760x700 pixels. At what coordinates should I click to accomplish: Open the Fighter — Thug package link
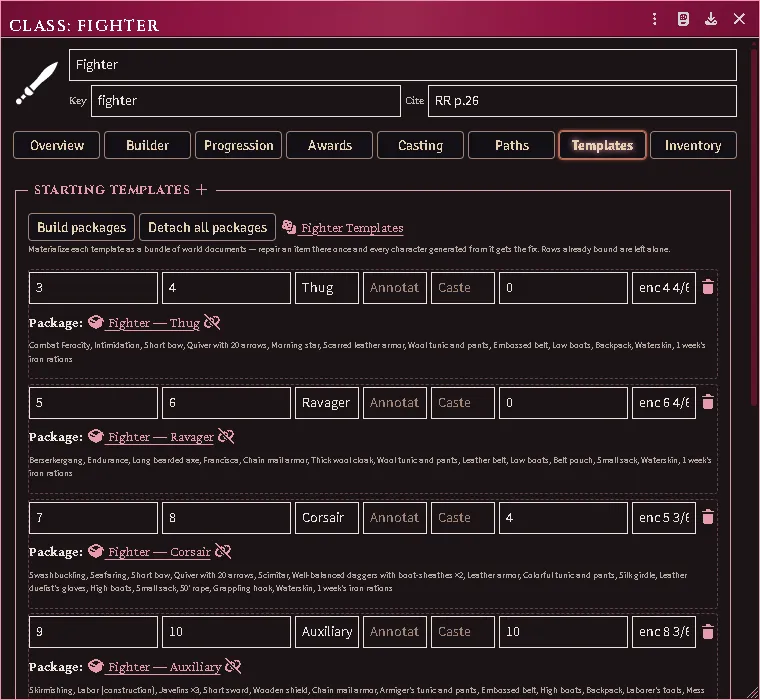pyautogui.click(x=154, y=323)
